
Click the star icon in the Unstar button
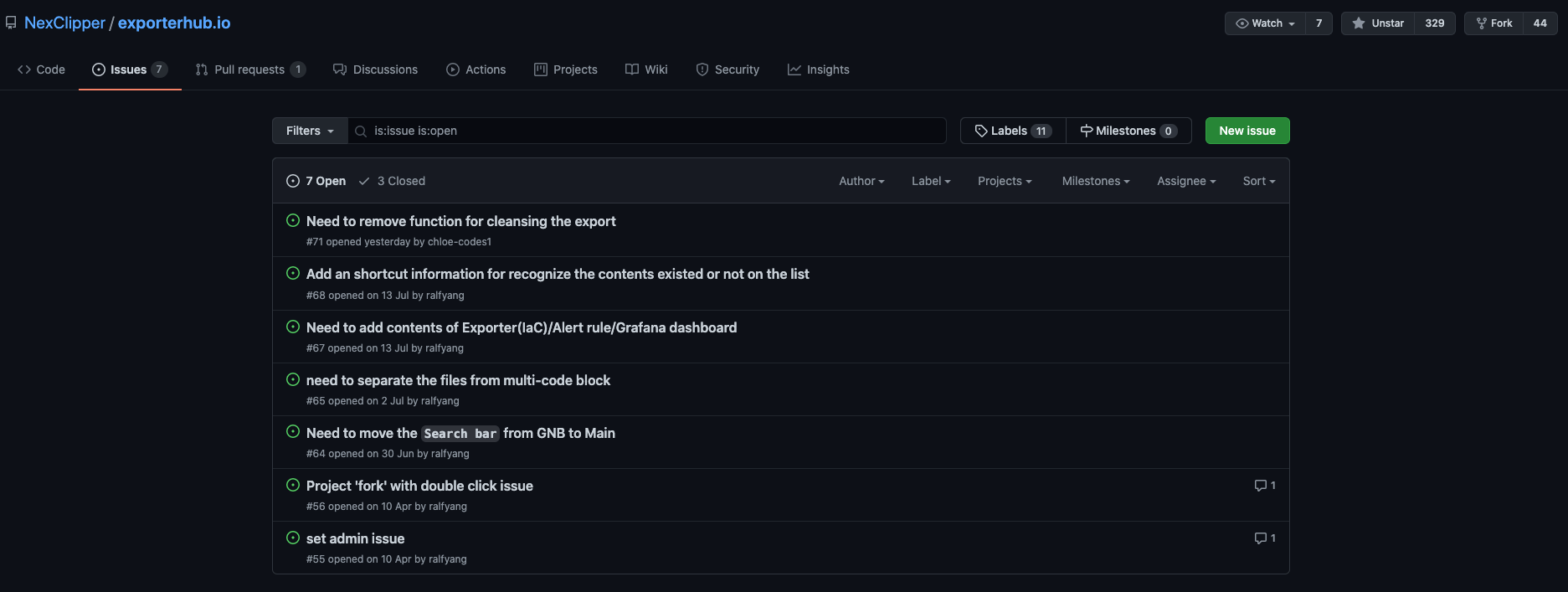1359,23
